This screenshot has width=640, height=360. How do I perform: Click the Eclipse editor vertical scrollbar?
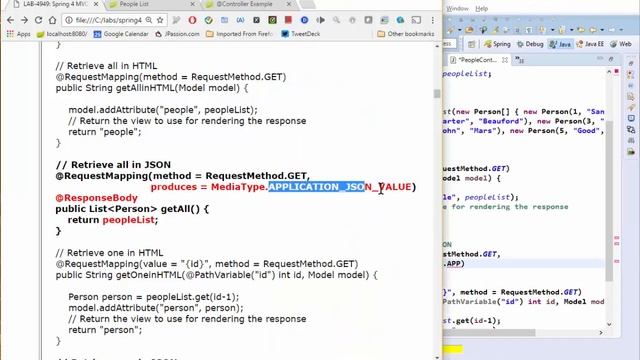pyautogui.click(x=609, y=201)
